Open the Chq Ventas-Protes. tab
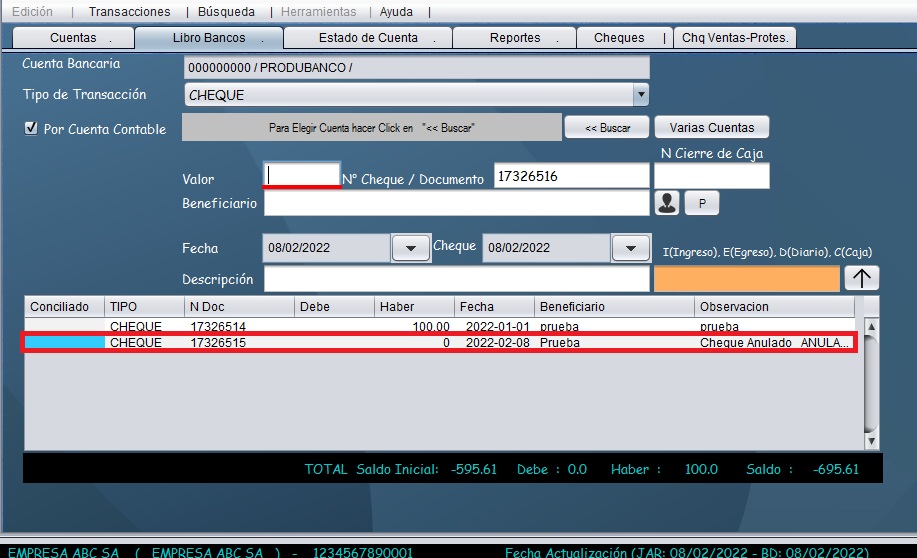The width and height of the screenshot is (917, 558). pos(735,38)
